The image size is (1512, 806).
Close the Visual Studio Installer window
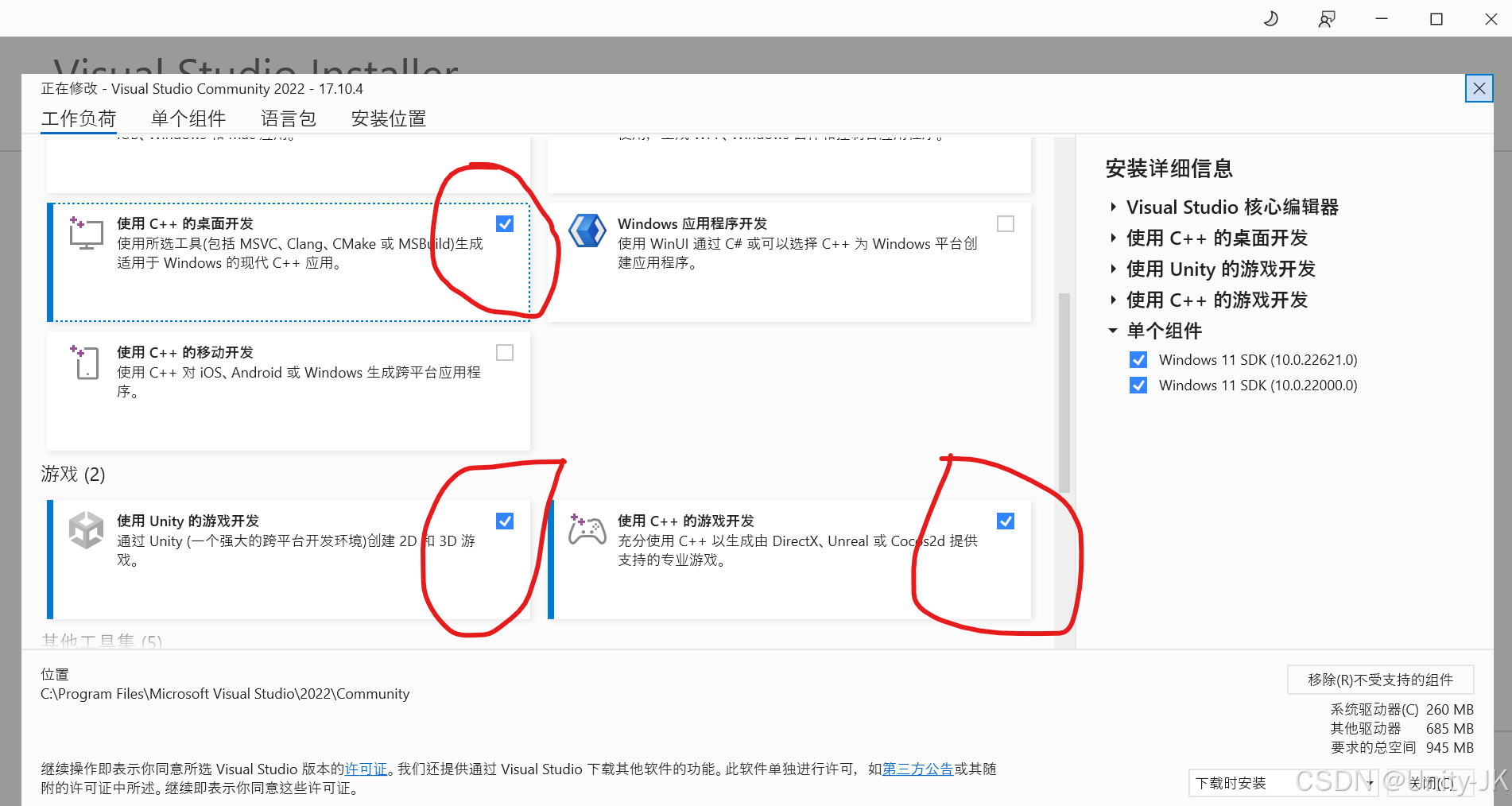coord(1491,18)
